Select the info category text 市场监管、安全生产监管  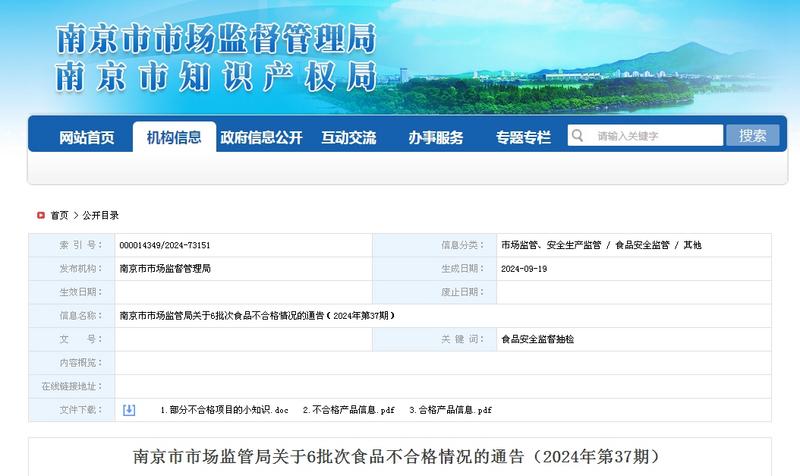click(551, 245)
